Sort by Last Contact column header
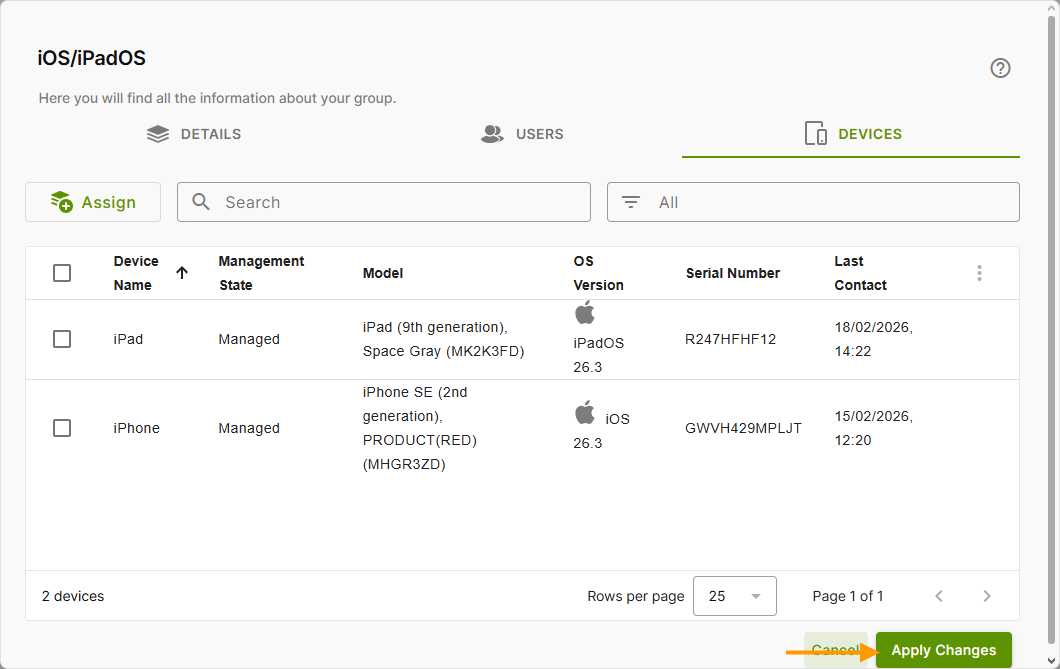This screenshot has height=669, width=1060. click(860, 273)
